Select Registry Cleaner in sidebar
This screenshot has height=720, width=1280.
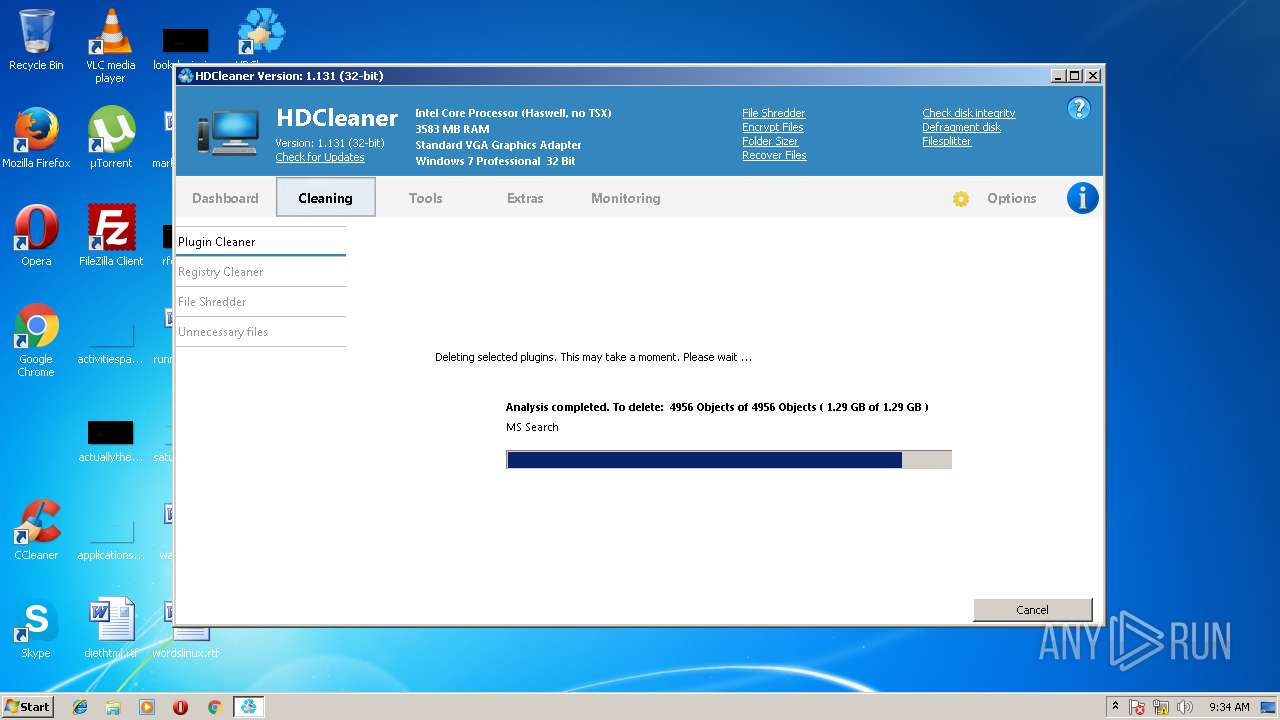coord(261,271)
